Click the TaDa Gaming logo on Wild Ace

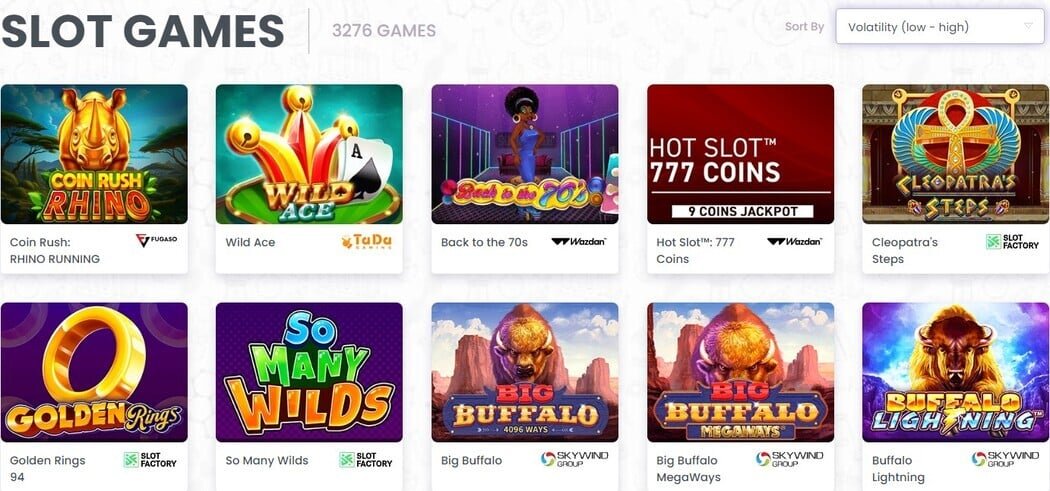click(x=366, y=242)
